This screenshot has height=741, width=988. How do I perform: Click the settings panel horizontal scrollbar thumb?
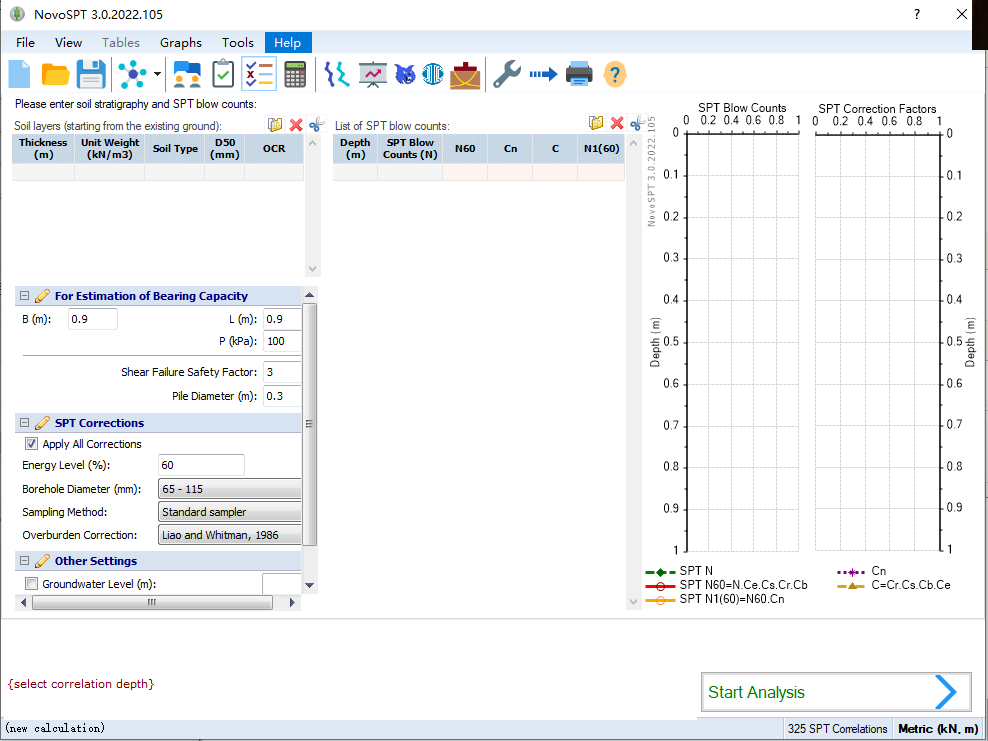click(x=152, y=602)
